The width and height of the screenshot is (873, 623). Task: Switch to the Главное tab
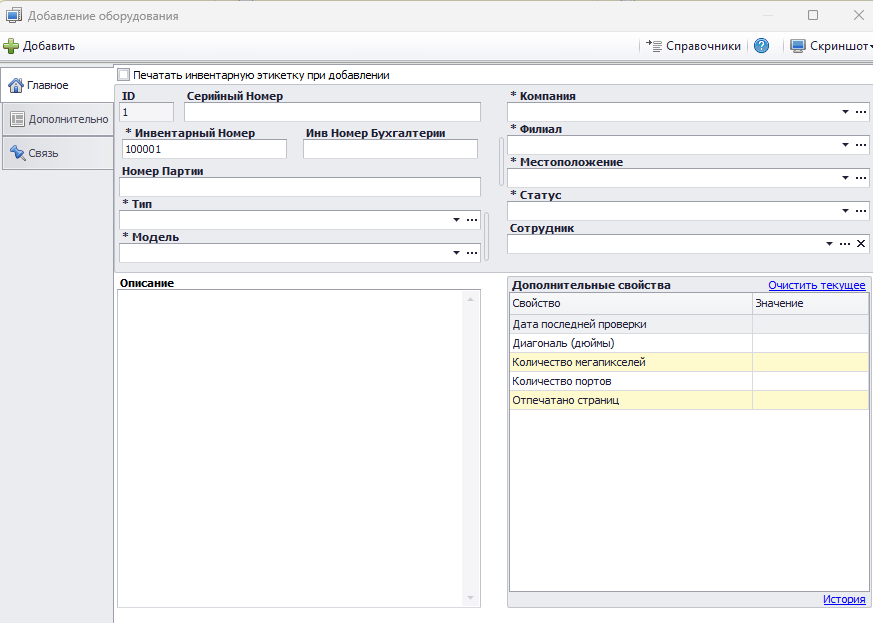tap(57, 85)
